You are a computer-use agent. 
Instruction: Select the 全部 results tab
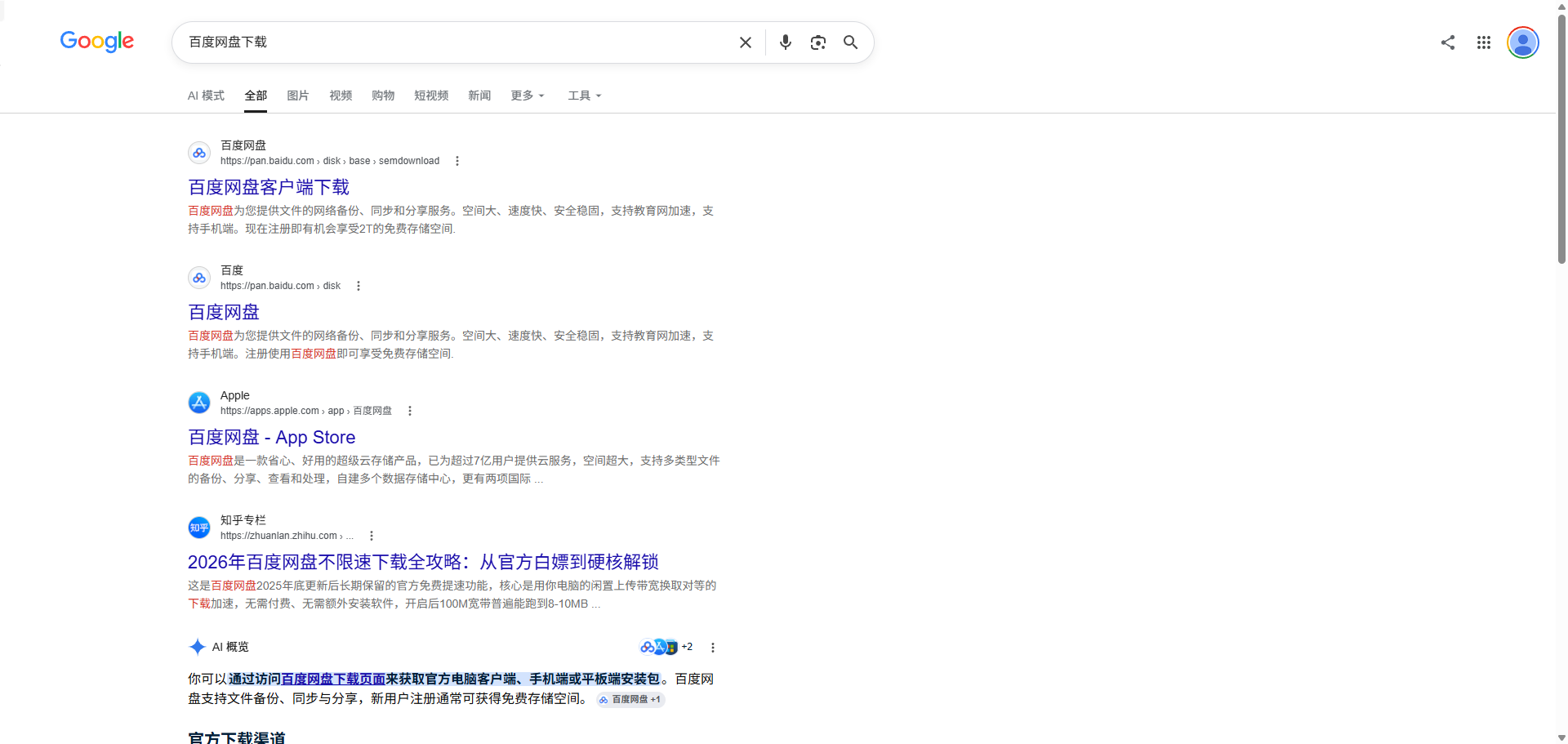click(x=256, y=96)
